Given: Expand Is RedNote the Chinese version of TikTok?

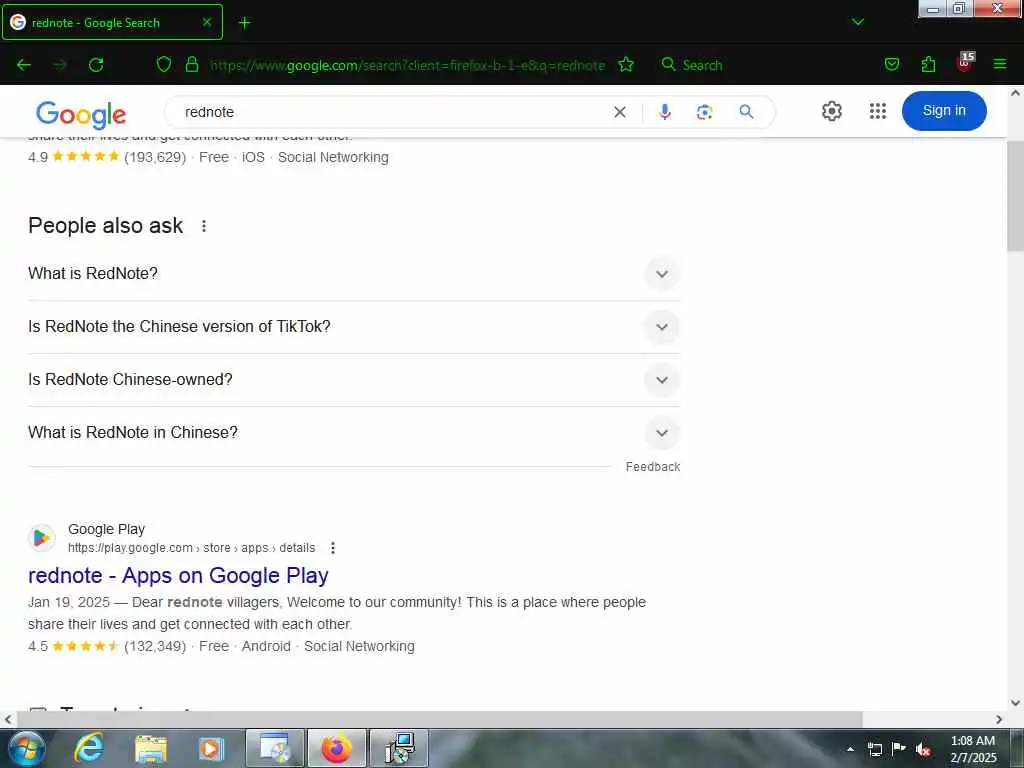Looking at the screenshot, I should click(x=353, y=327).
